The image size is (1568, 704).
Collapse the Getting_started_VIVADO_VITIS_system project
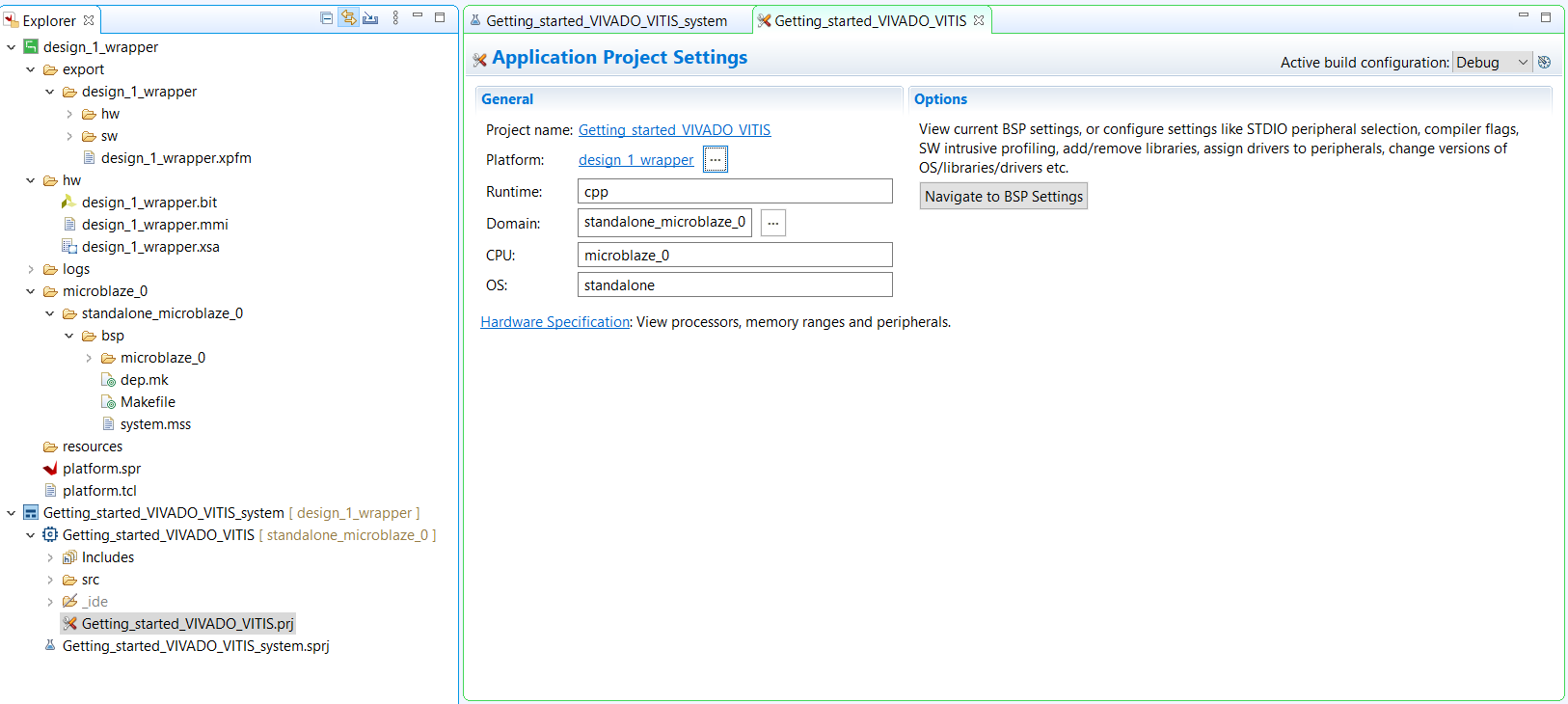click(x=11, y=513)
